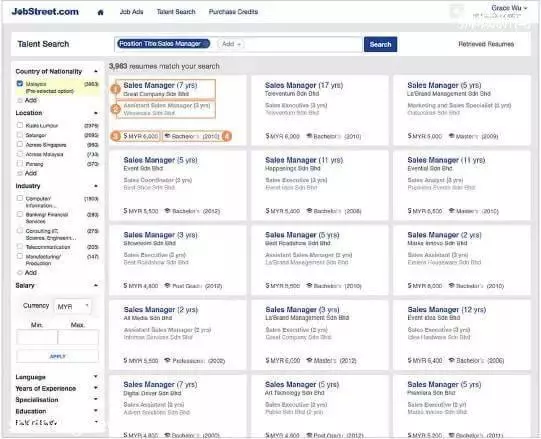Open the Job Ads menu
Image resolution: width=541 pixels, height=439 pixels.
coord(131,12)
